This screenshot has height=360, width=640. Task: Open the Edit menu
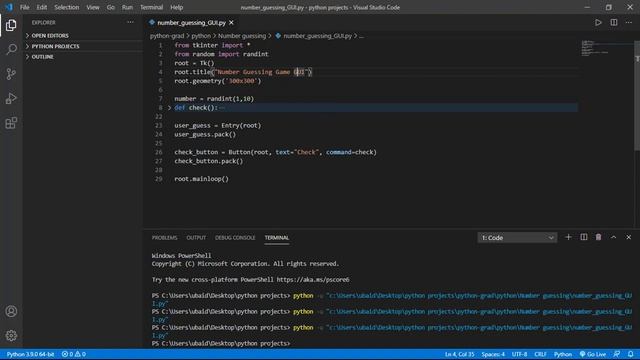coord(42,7)
